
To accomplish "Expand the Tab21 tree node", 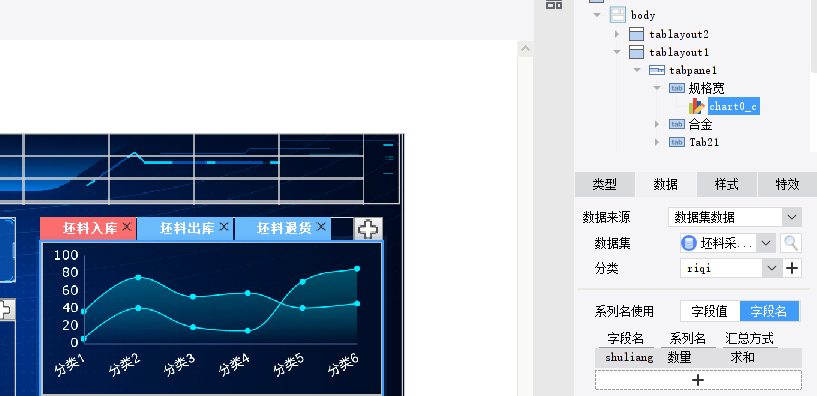I will click(657, 142).
